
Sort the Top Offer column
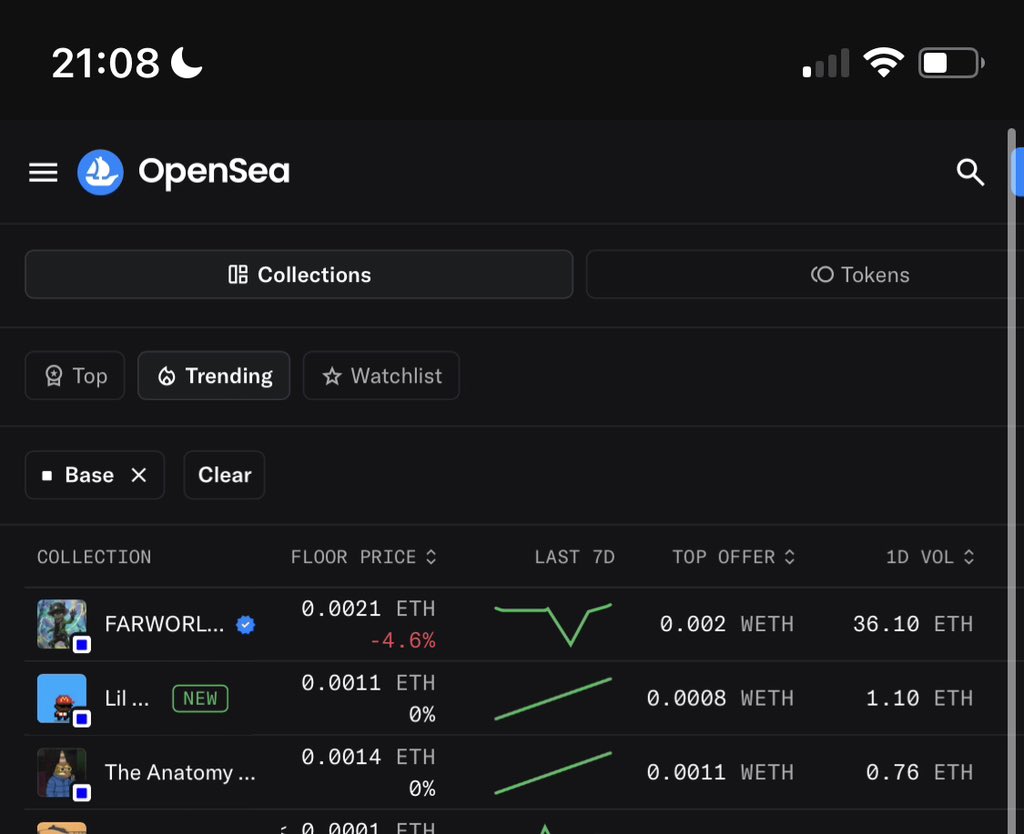tap(790, 557)
